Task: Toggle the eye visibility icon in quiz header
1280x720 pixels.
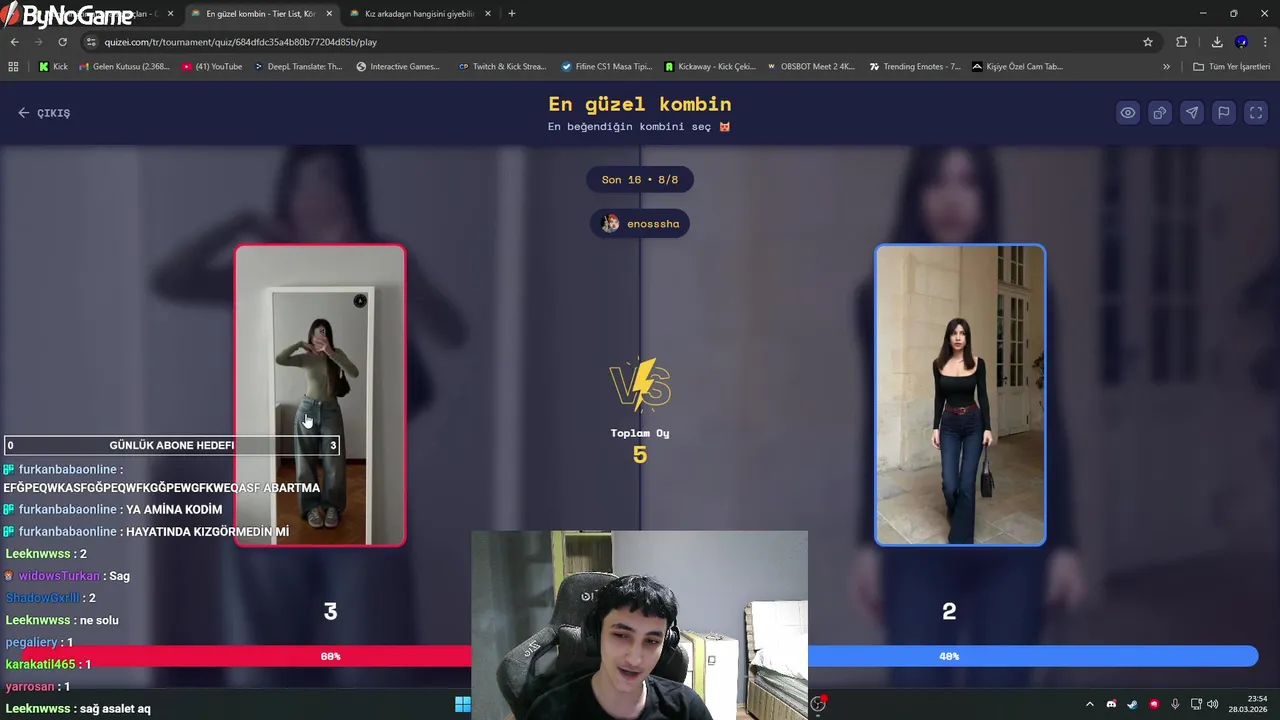Action: click(x=1128, y=113)
